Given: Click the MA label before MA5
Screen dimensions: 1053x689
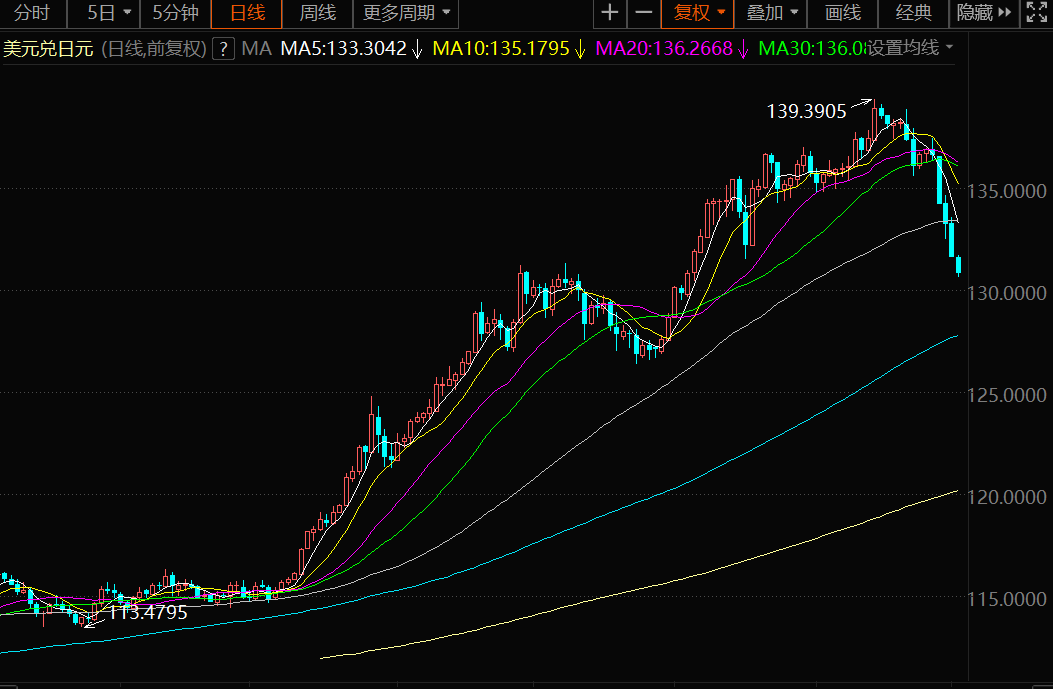Looking at the screenshot, I should tap(256, 48).
